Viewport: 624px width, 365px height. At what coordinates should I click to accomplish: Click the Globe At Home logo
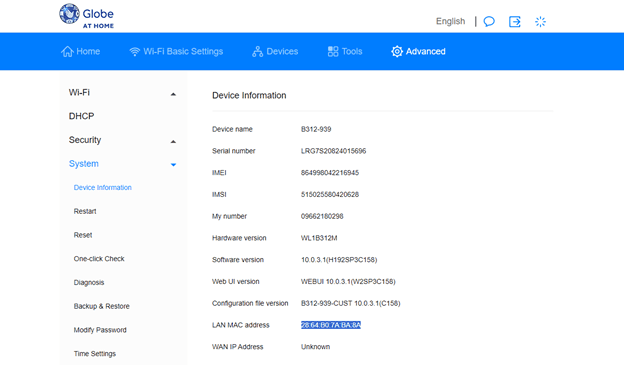pos(86,16)
